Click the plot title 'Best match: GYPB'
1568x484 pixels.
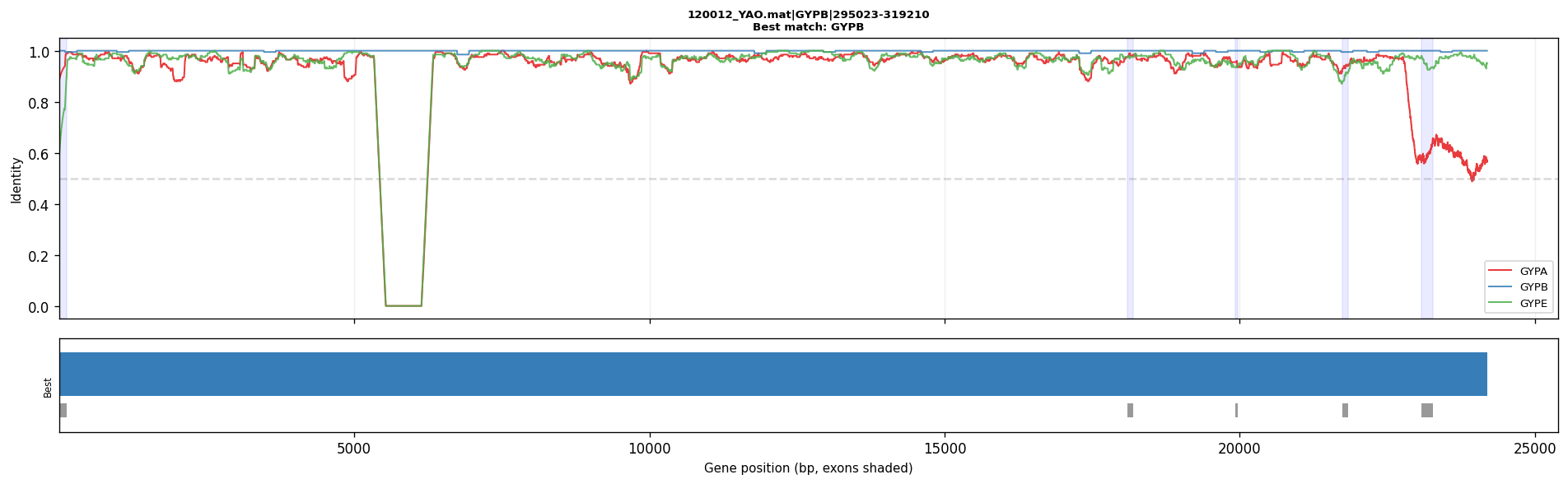pyautogui.click(x=808, y=27)
